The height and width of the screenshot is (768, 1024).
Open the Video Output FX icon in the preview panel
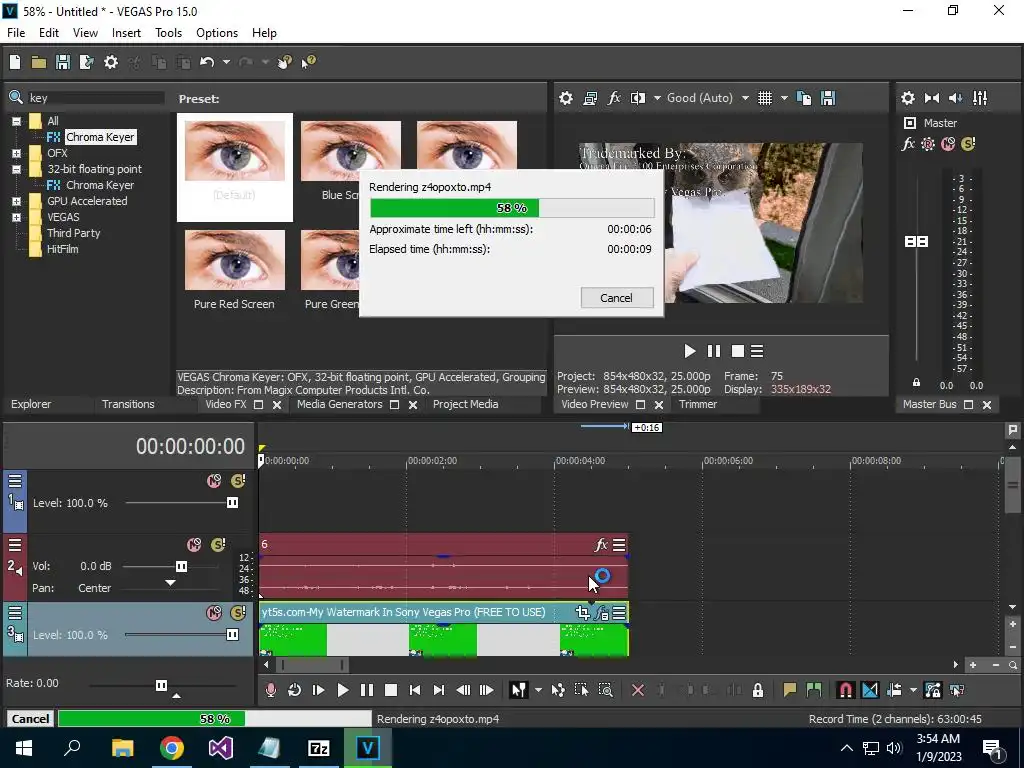[614, 98]
